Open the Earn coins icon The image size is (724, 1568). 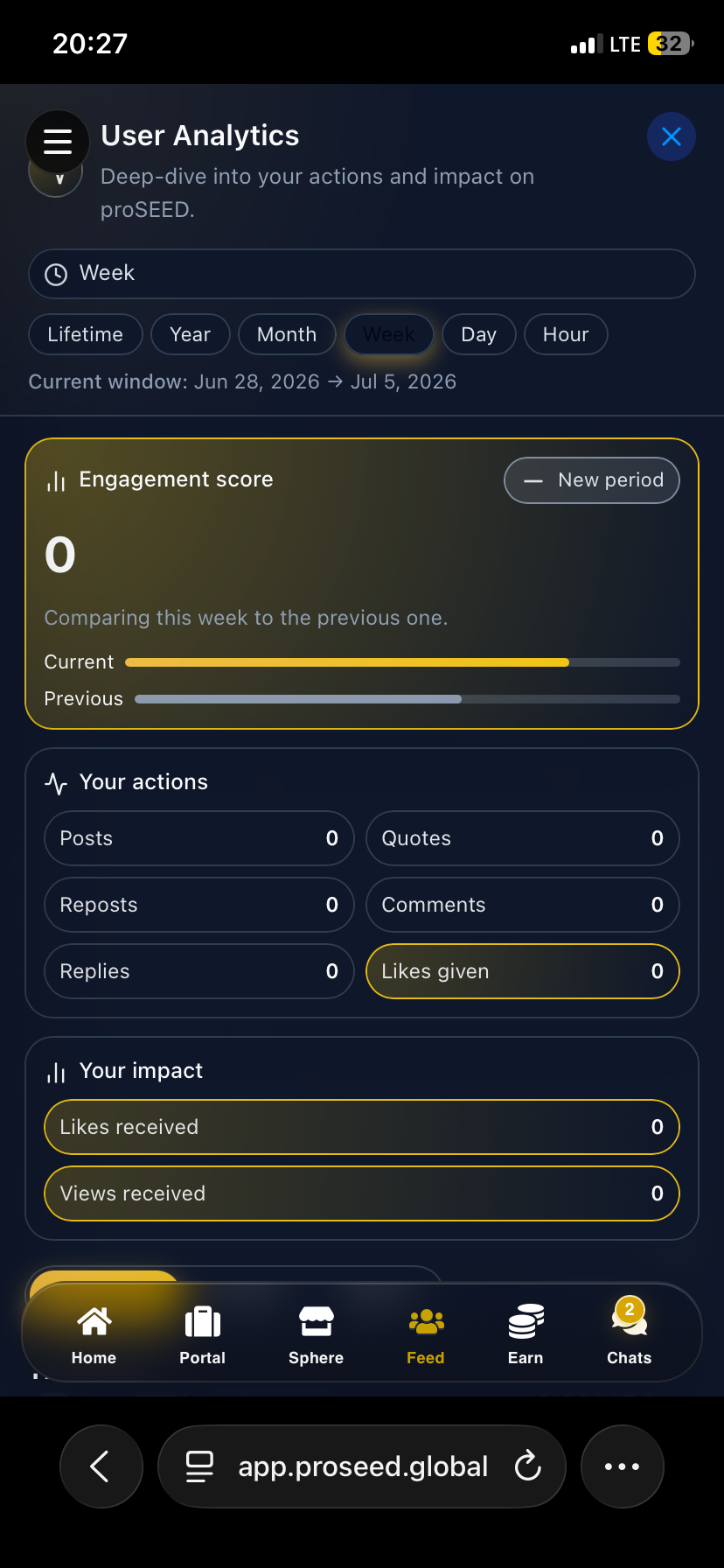pyautogui.click(x=526, y=1321)
